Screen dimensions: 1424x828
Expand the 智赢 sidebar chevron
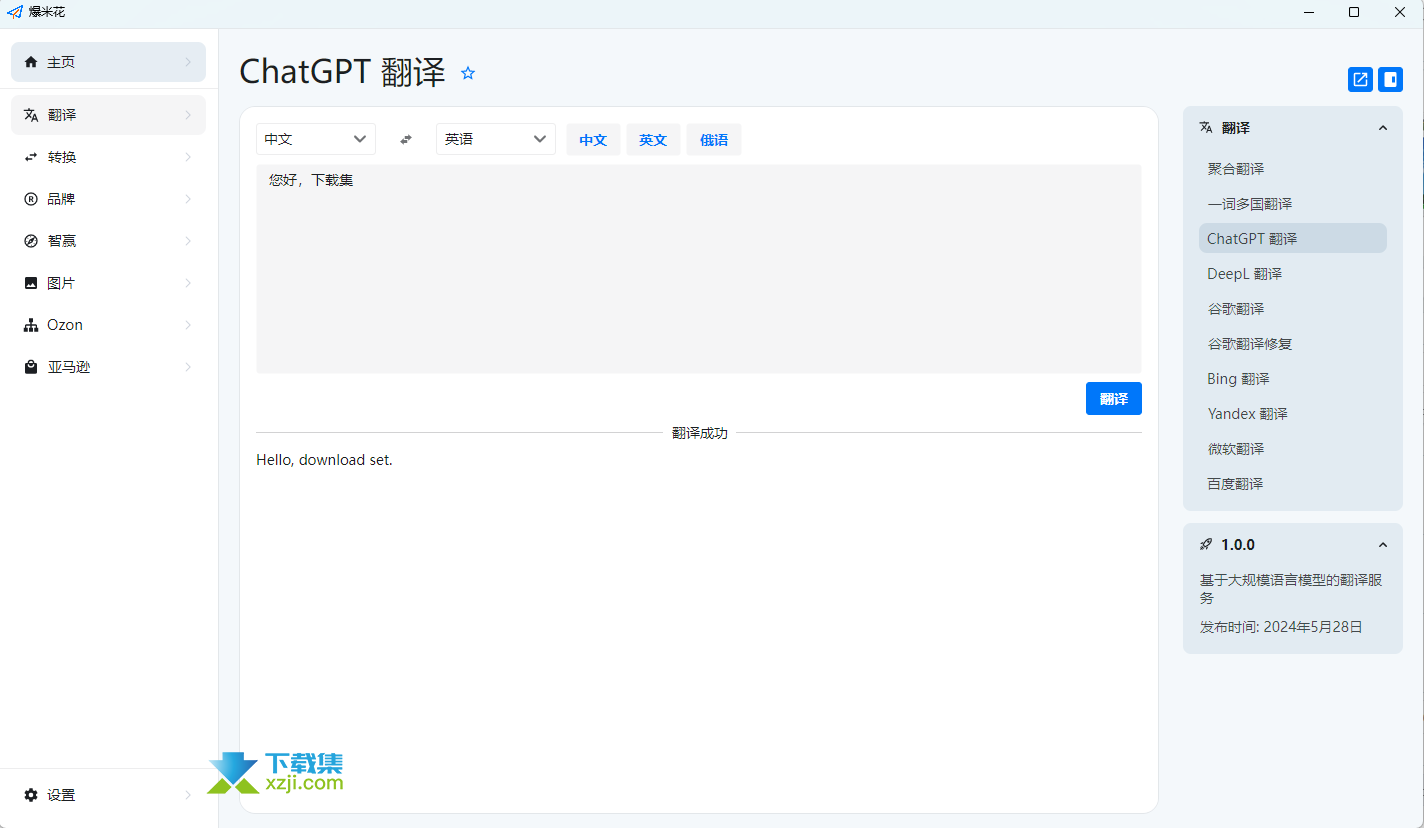[188, 241]
